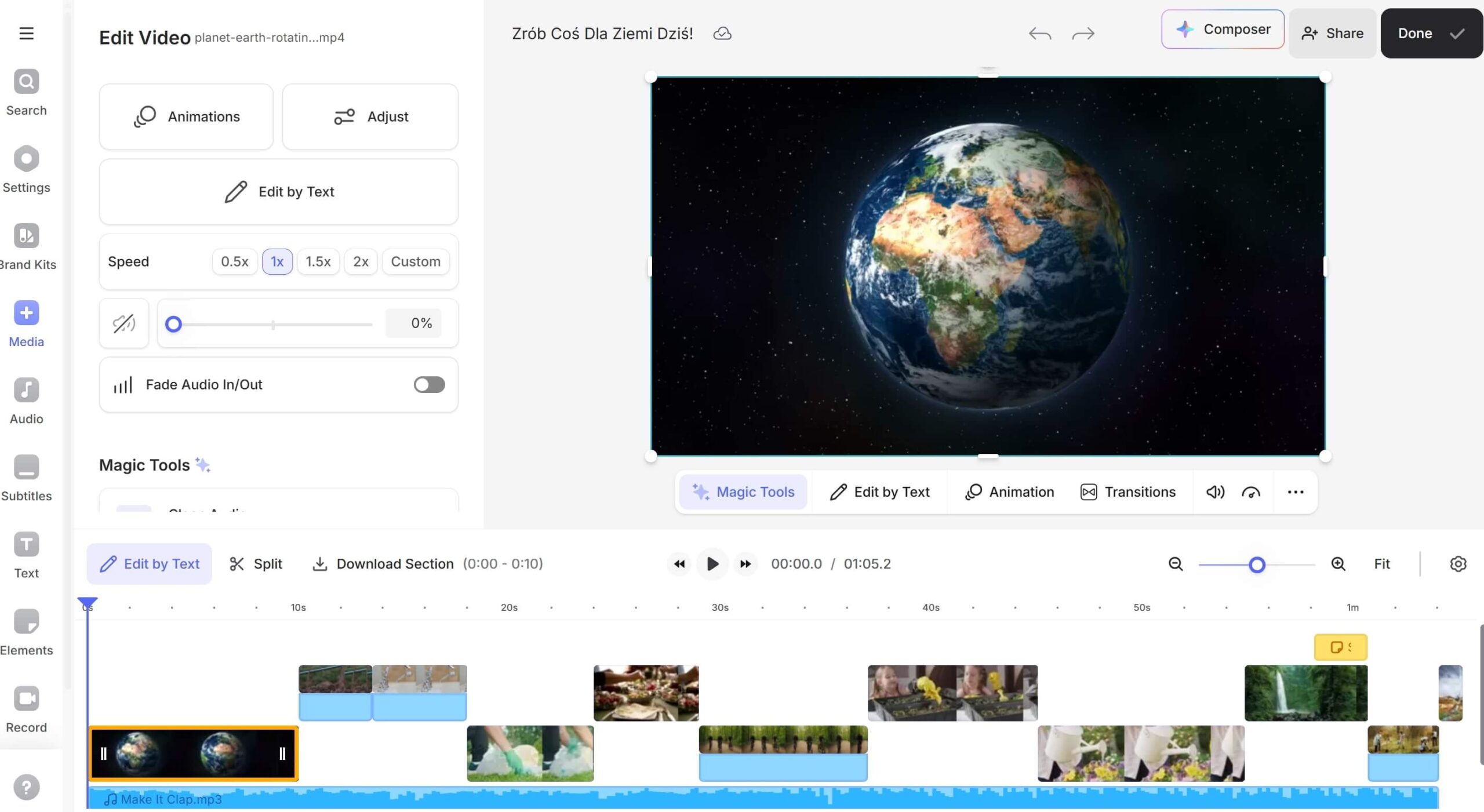Select the 2x speed option

point(361,262)
